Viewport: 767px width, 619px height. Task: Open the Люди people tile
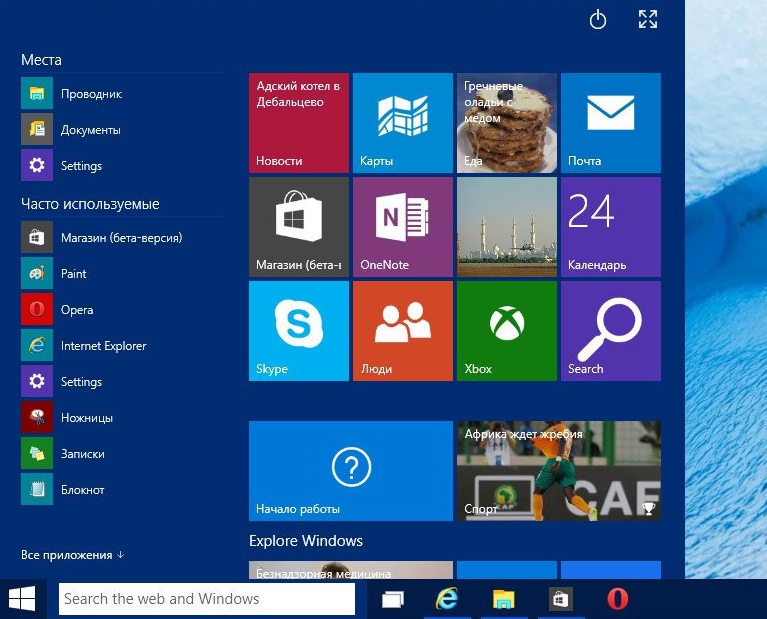coord(403,331)
